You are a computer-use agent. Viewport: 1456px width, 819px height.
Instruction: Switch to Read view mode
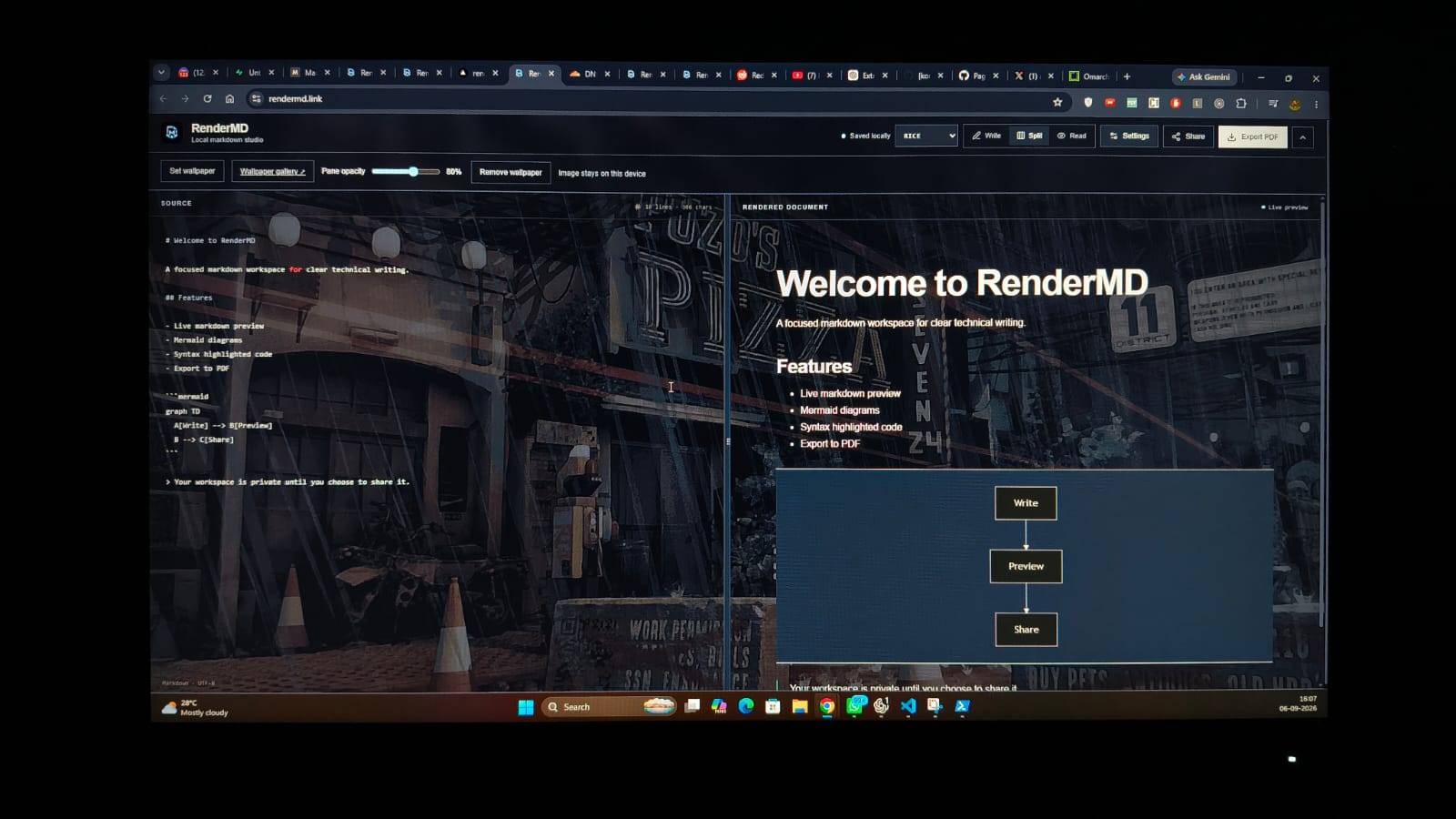coord(1072,136)
